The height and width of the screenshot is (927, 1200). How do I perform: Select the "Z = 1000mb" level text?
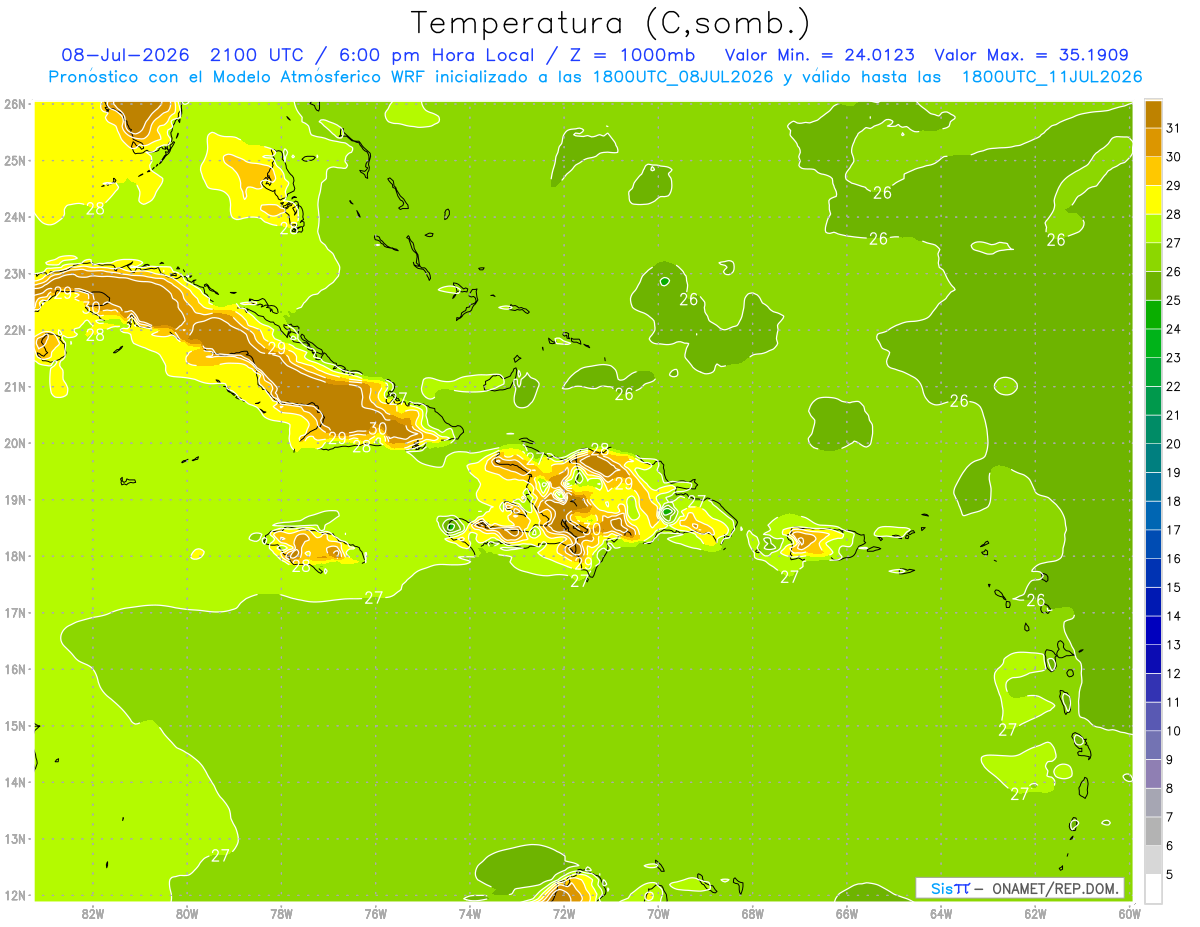pos(632,55)
